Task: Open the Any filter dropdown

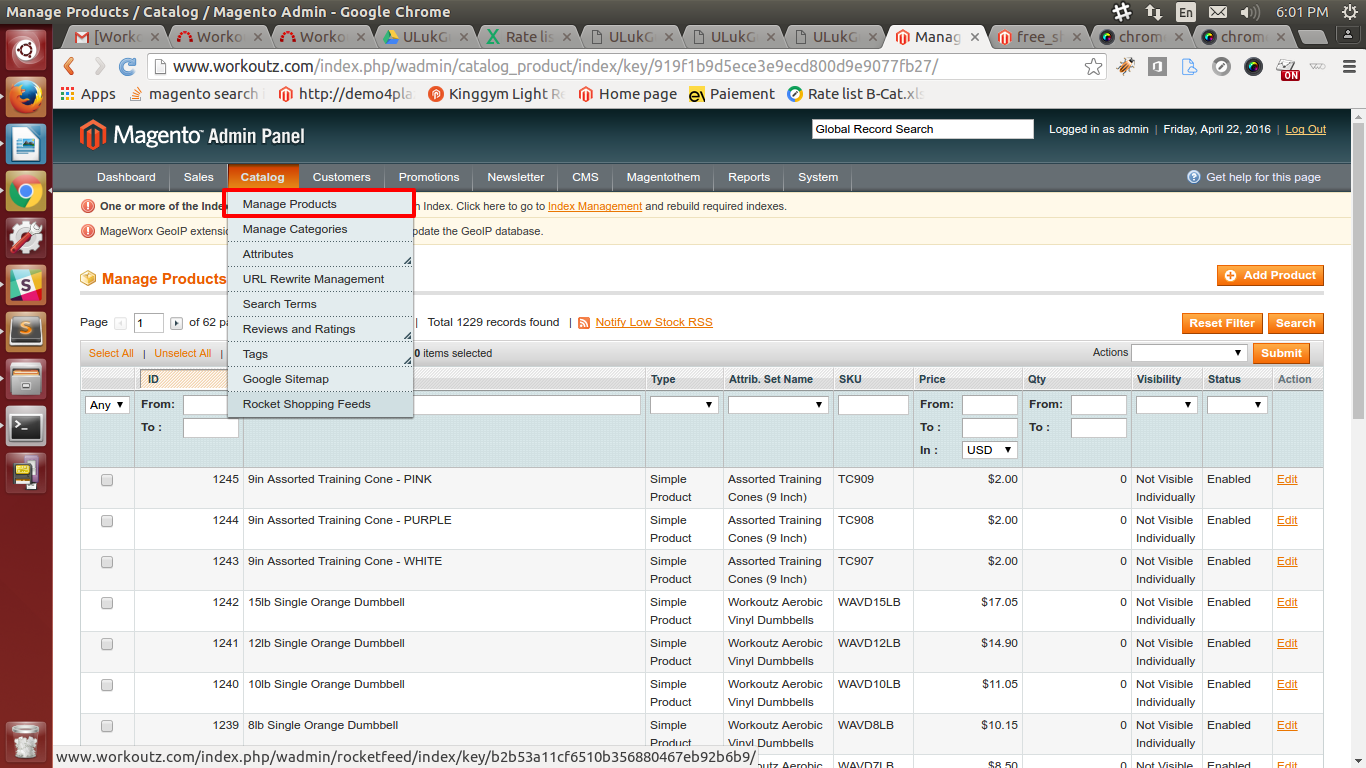Action: [x=108, y=405]
